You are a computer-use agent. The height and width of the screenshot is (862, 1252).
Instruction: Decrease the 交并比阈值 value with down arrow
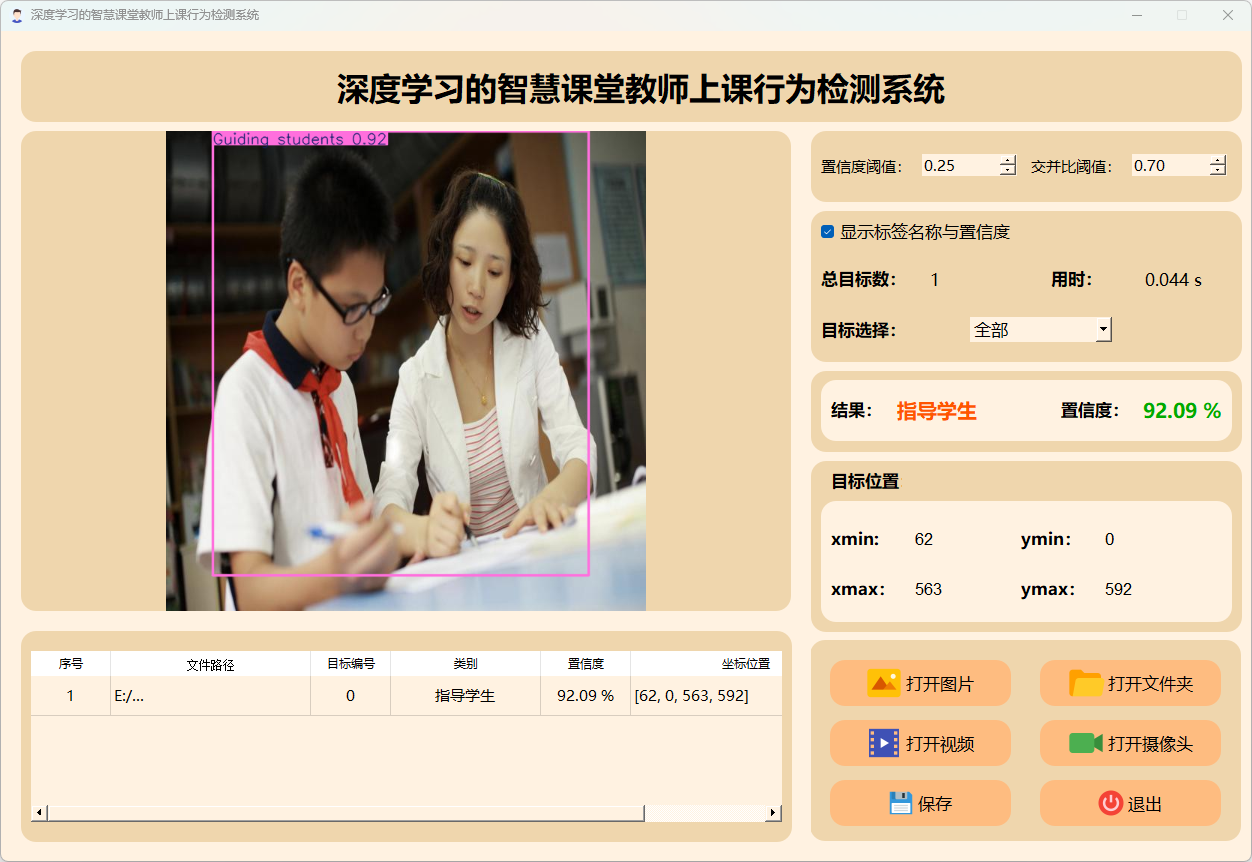tap(1218, 170)
